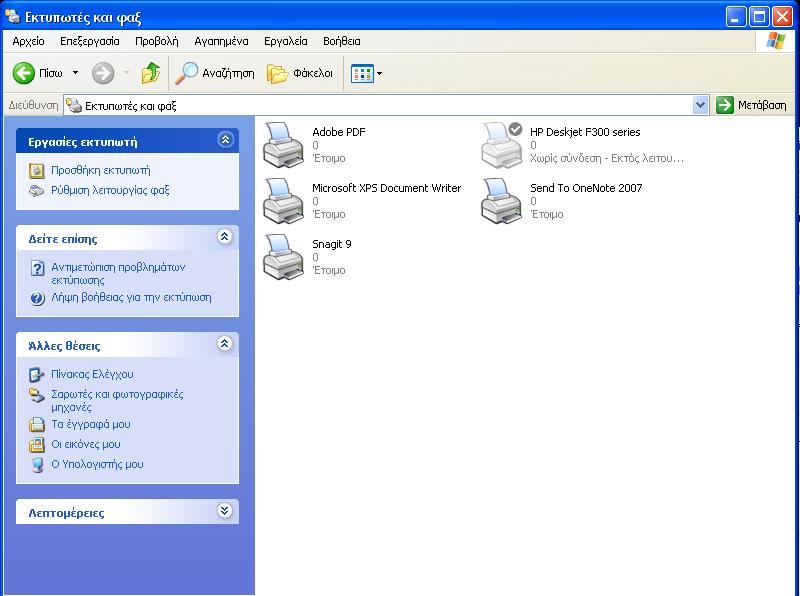Select the Send To OneNote 2007 printer icon

[502, 201]
